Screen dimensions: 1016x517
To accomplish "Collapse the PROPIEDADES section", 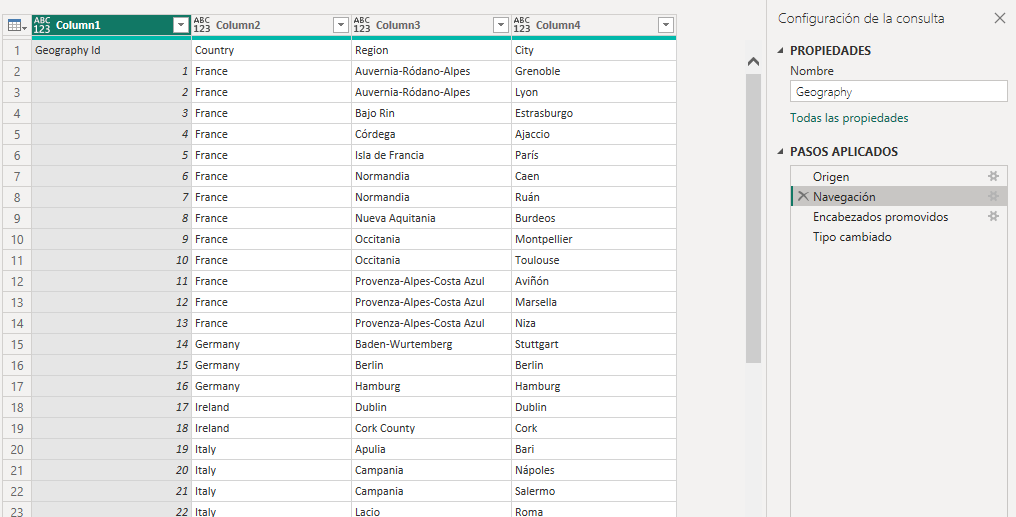I will click(781, 51).
